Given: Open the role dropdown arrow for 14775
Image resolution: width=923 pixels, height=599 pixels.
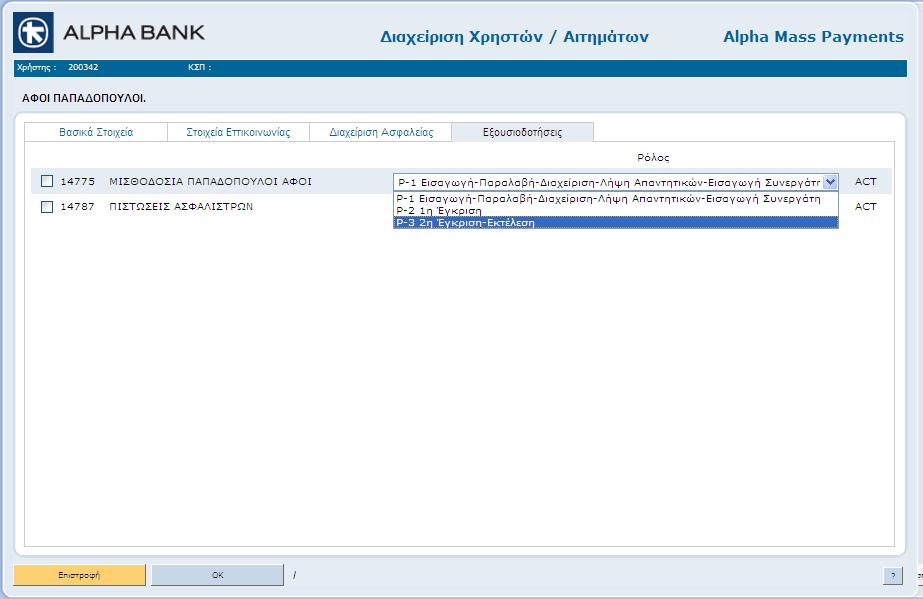Looking at the screenshot, I should pos(830,182).
